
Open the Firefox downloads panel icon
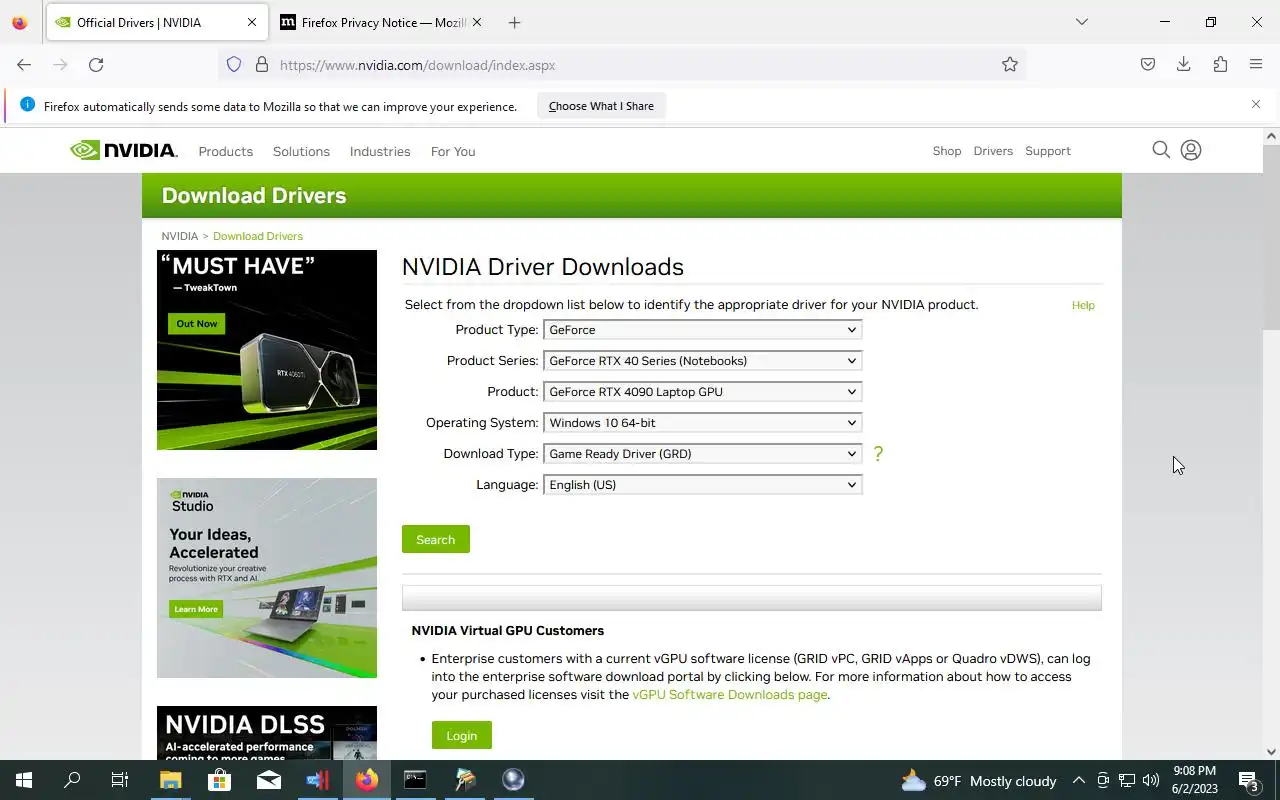(1184, 65)
